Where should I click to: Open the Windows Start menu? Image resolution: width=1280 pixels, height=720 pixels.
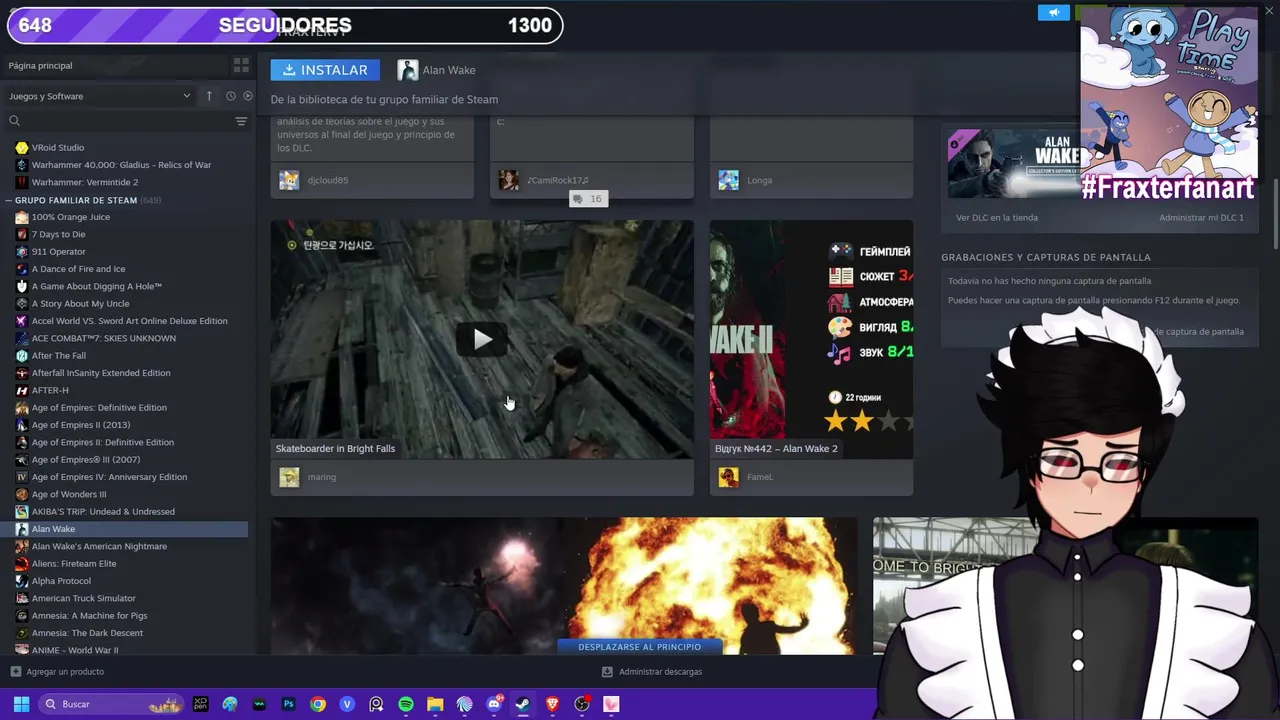click(21, 704)
